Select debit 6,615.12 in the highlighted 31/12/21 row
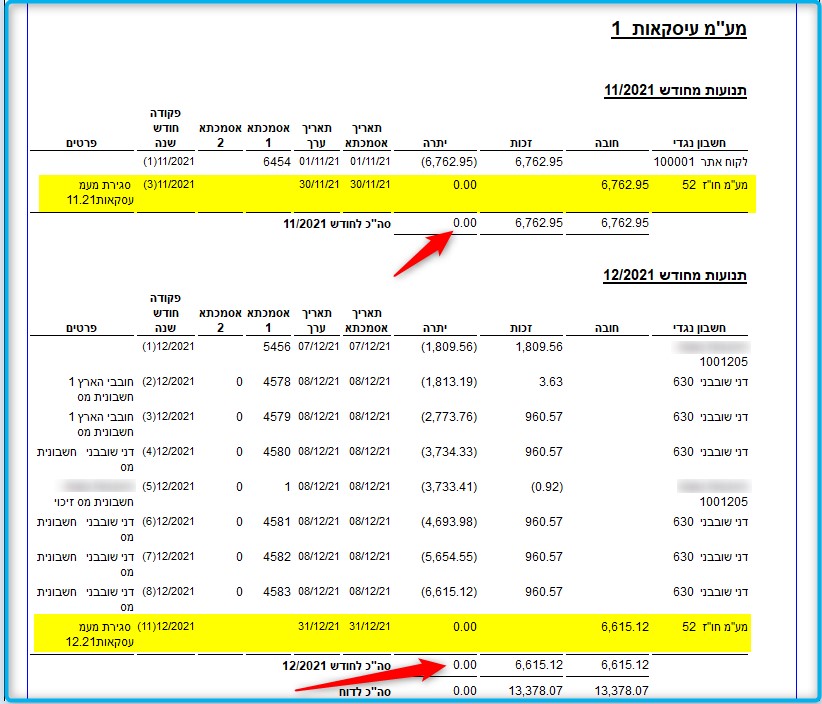Viewport: 822px width, 704px height. [625, 627]
